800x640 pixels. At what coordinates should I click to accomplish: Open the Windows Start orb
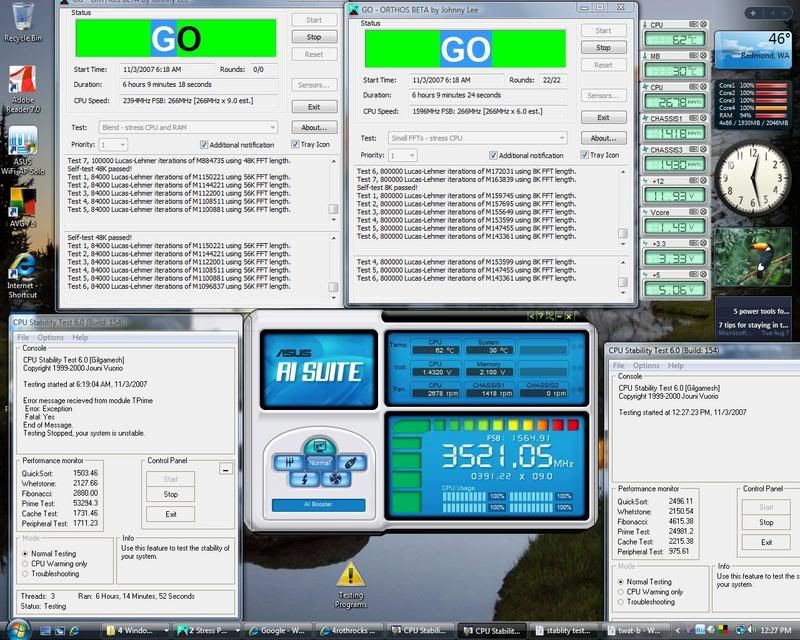pyautogui.click(x=19, y=630)
